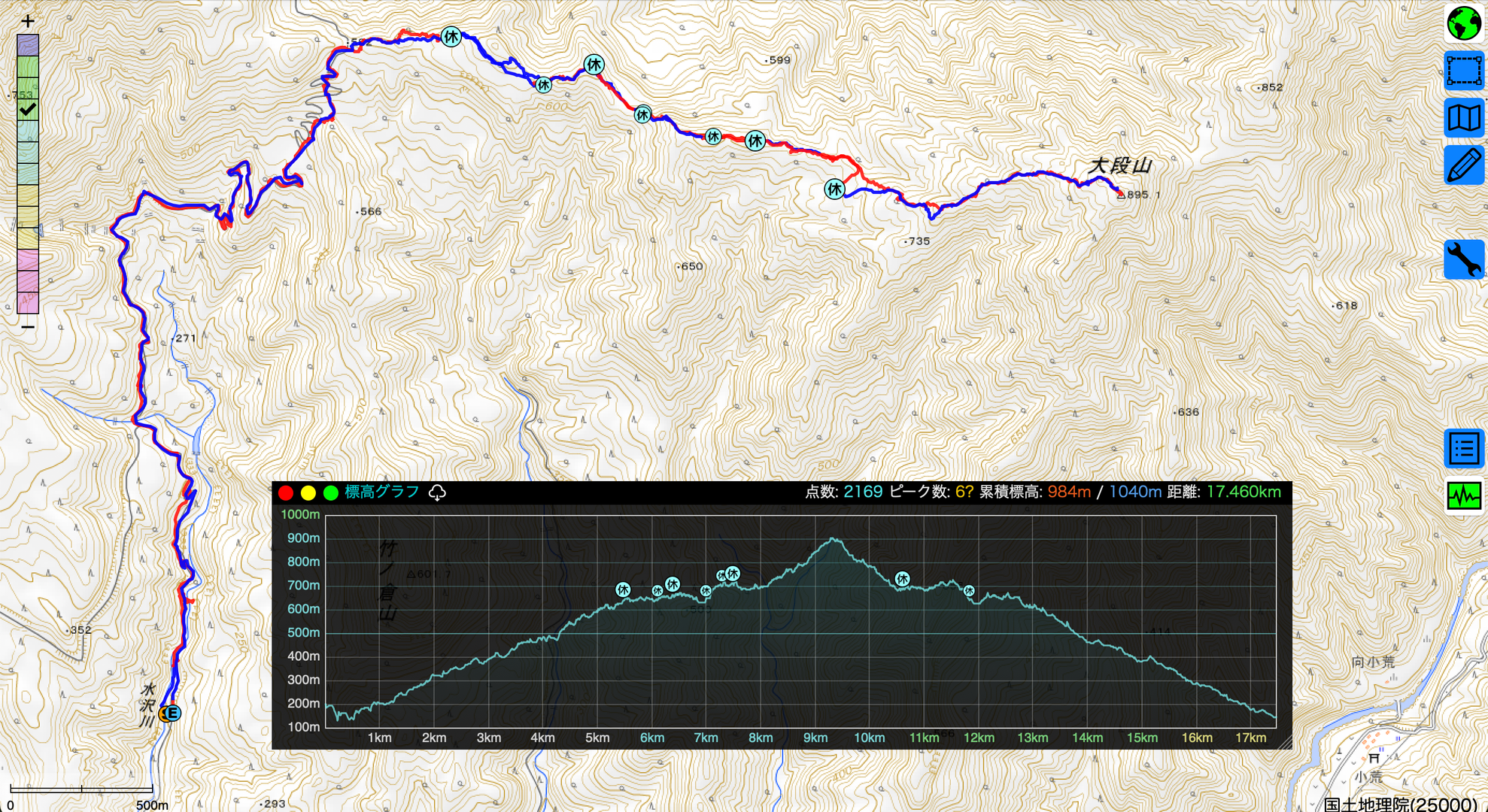Click green circle on graph panel
1488x812 pixels.
(x=330, y=493)
